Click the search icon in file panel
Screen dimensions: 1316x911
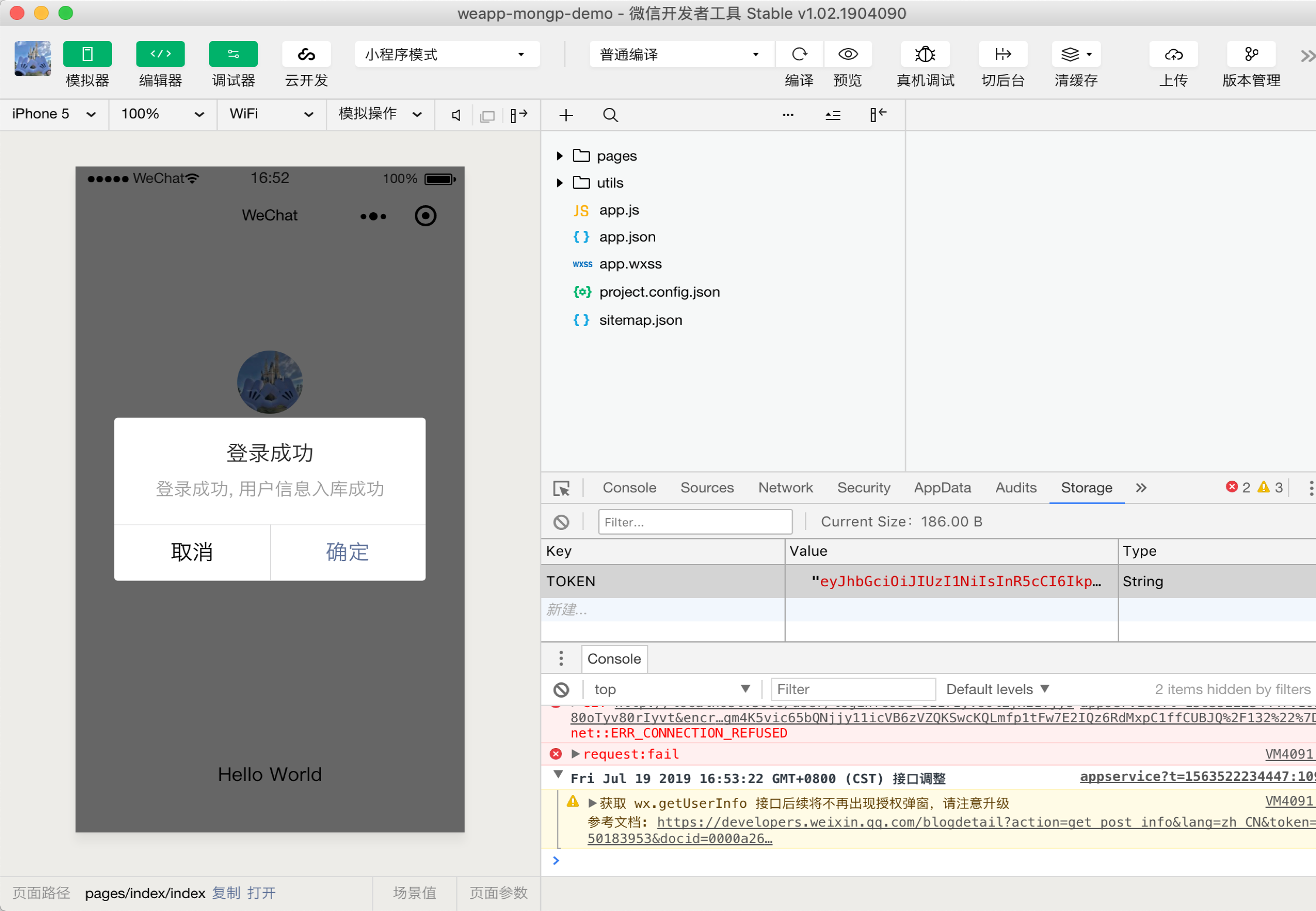click(610, 115)
